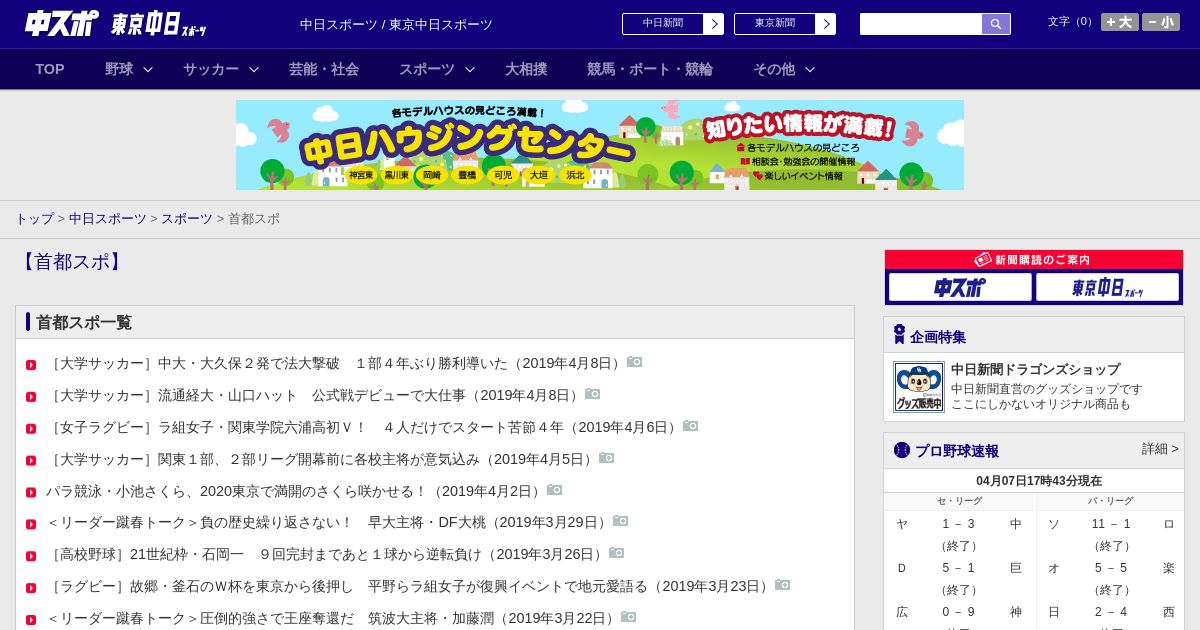Click 04月07日17時43分現在 timestamp
Image resolution: width=1200 pixels, height=630 pixels.
pyautogui.click(x=1039, y=481)
